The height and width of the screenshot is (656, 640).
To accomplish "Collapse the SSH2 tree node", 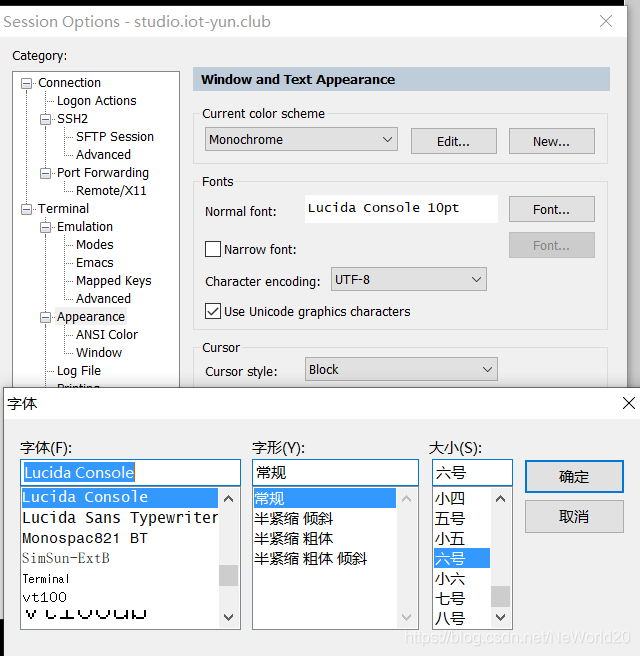I will coord(45,119).
